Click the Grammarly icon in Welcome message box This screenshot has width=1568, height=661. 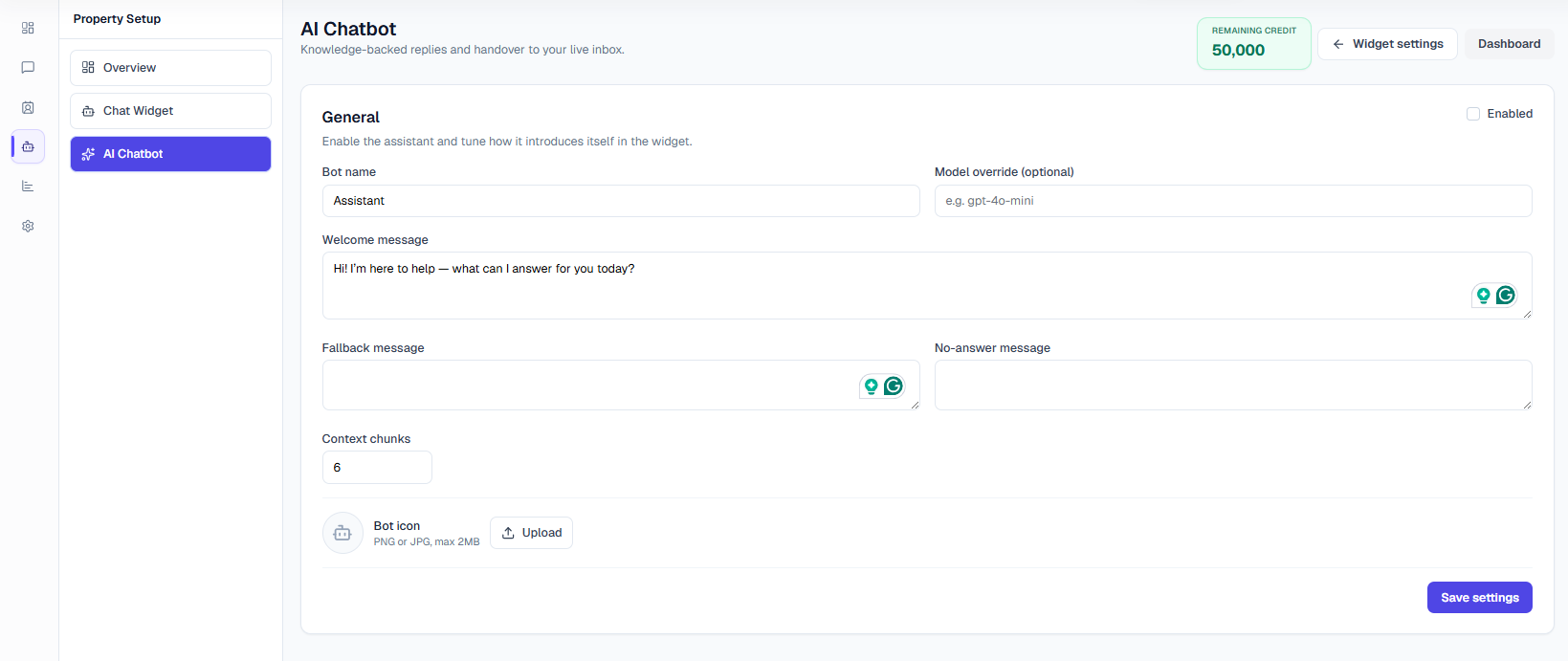pos(1505,296)
